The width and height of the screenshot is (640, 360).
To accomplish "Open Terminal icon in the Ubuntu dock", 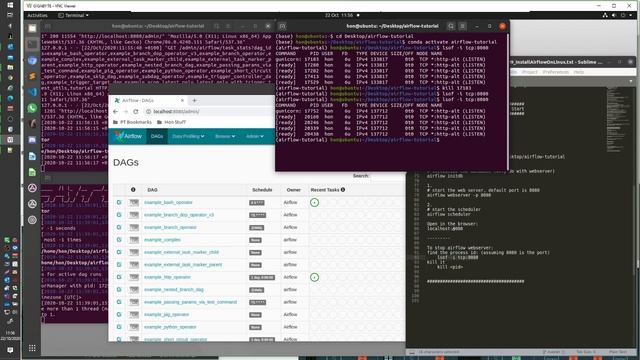I will [x=32, y=44].
